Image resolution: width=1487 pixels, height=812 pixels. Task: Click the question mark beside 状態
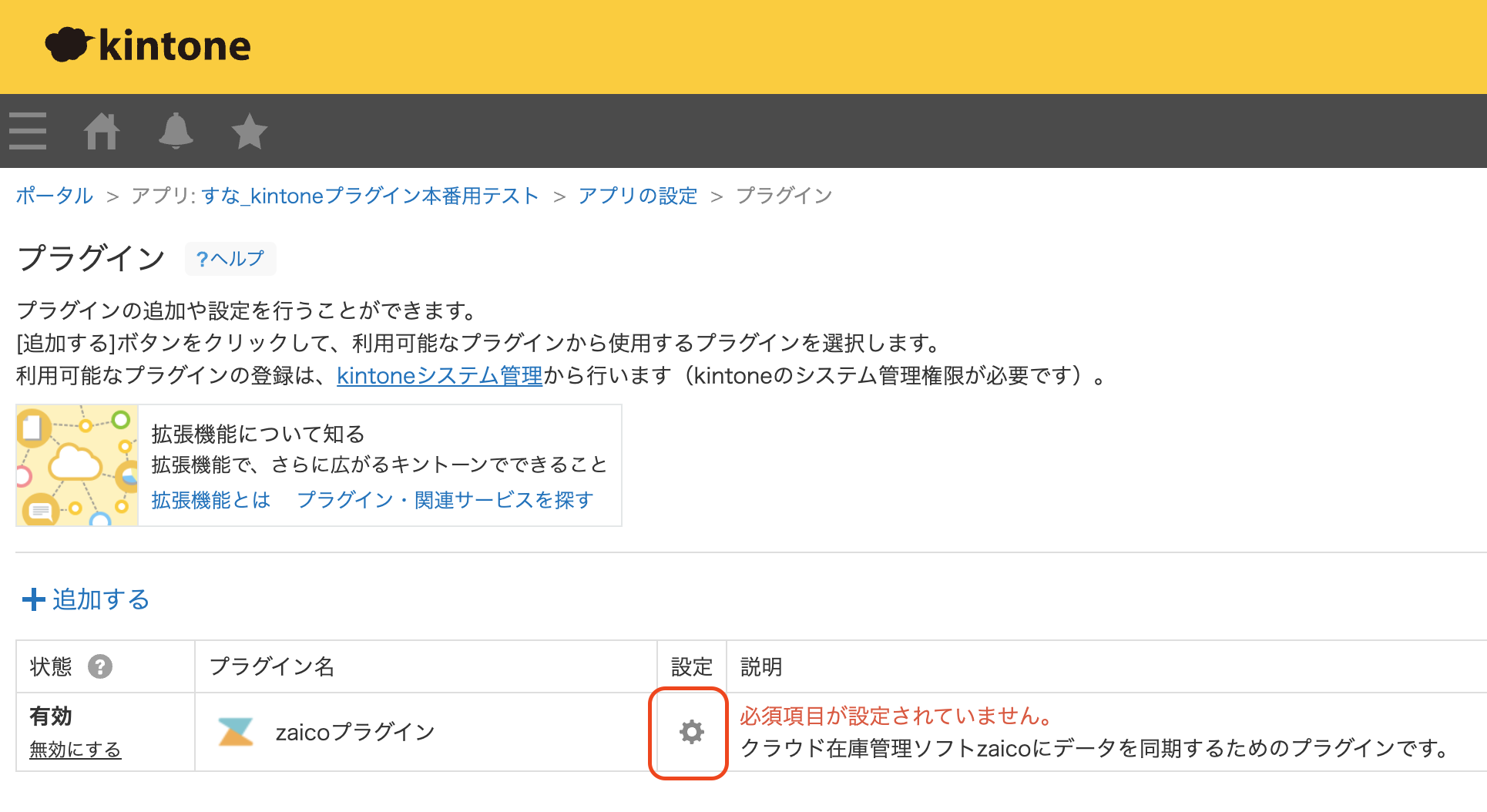[x=100, y=666]
